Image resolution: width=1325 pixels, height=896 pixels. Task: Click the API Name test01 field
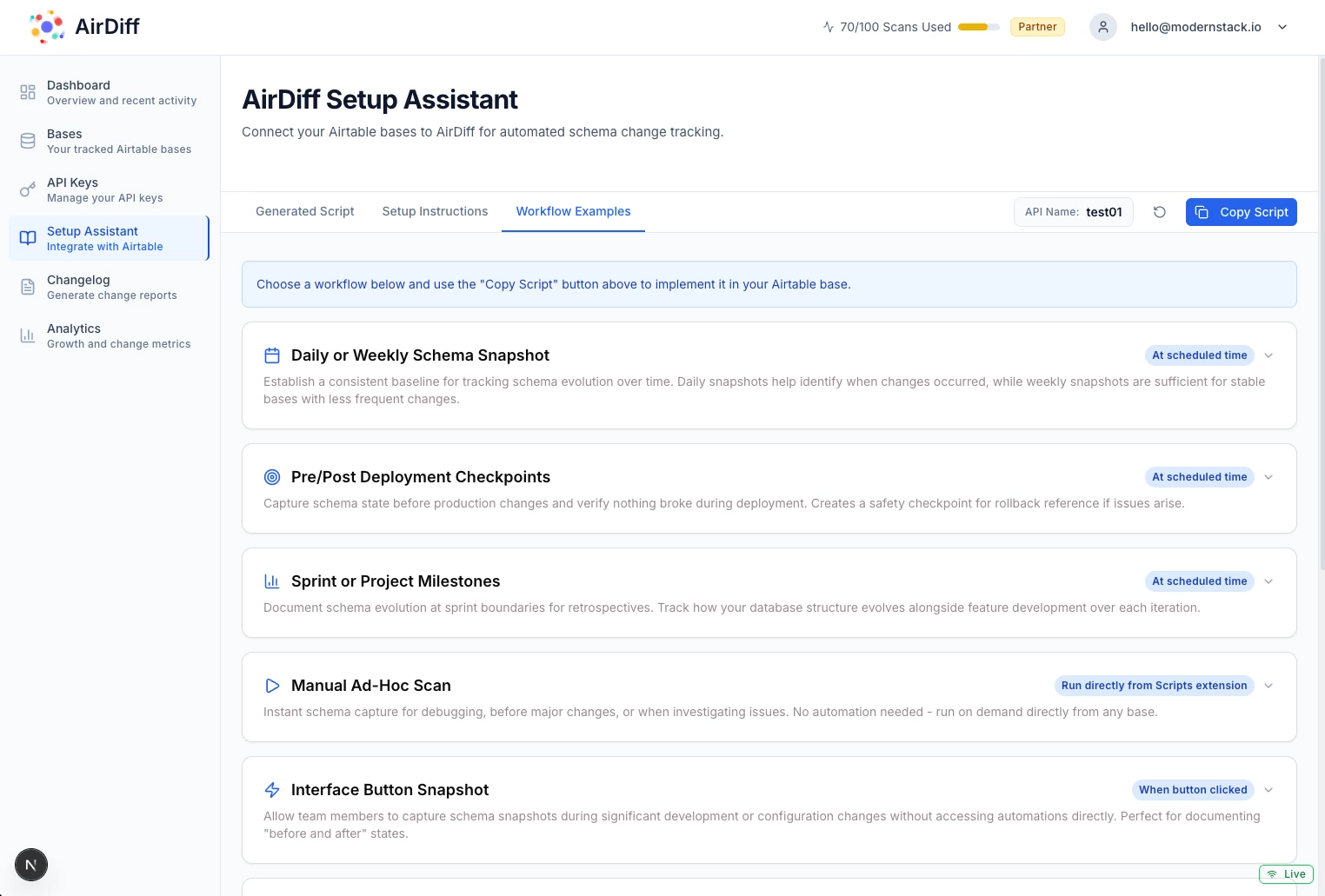(1074, 212)
